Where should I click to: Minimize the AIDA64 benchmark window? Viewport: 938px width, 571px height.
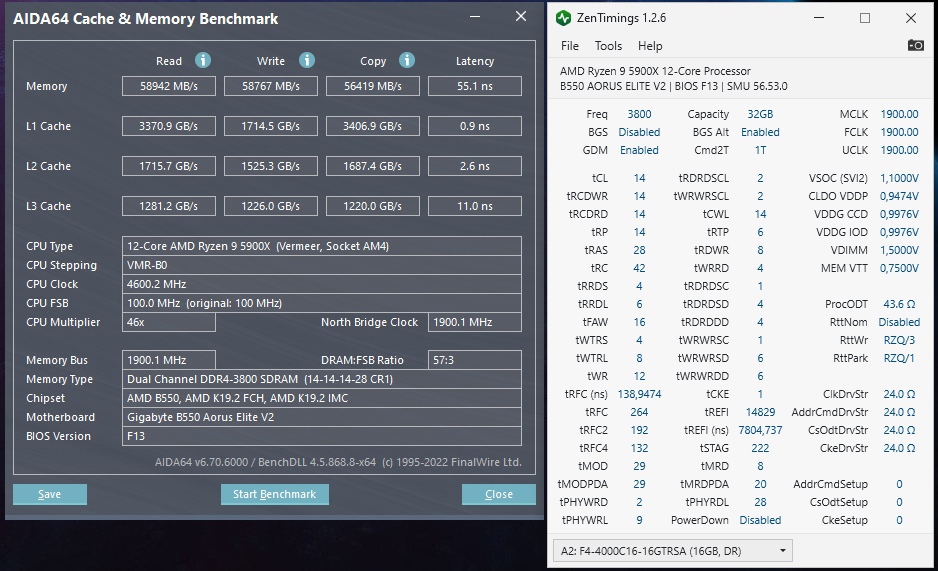pyautogui.click(x=475, y=17)
